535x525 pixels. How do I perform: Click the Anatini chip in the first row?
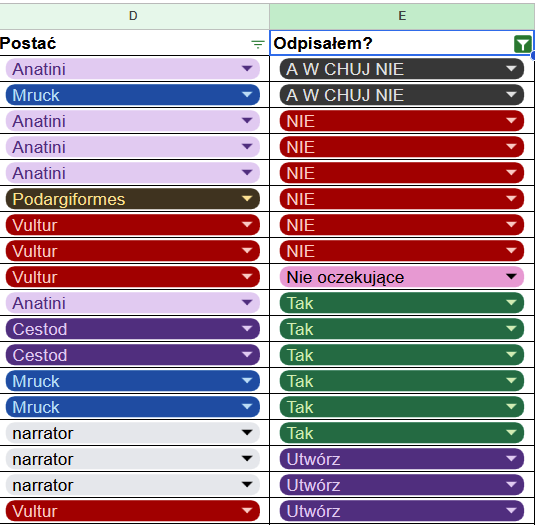(x=133, y=69)
